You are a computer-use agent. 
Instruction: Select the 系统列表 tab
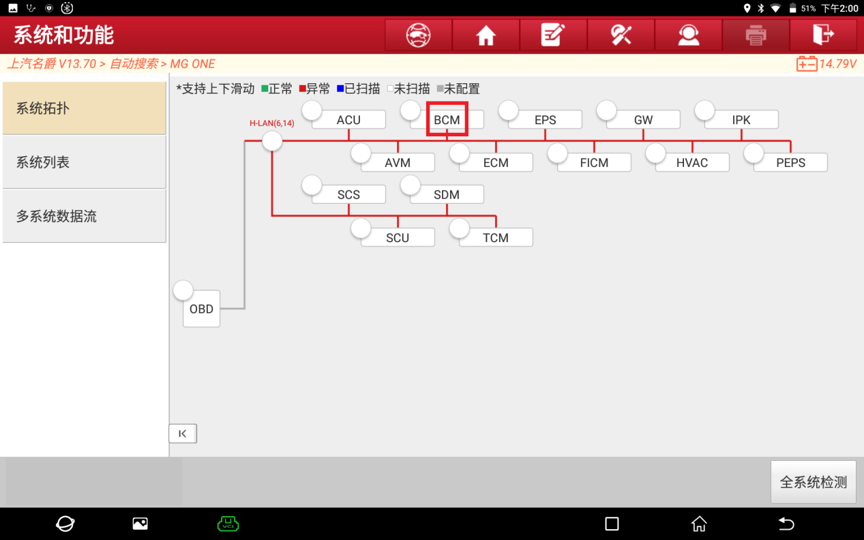click(84, 162)
